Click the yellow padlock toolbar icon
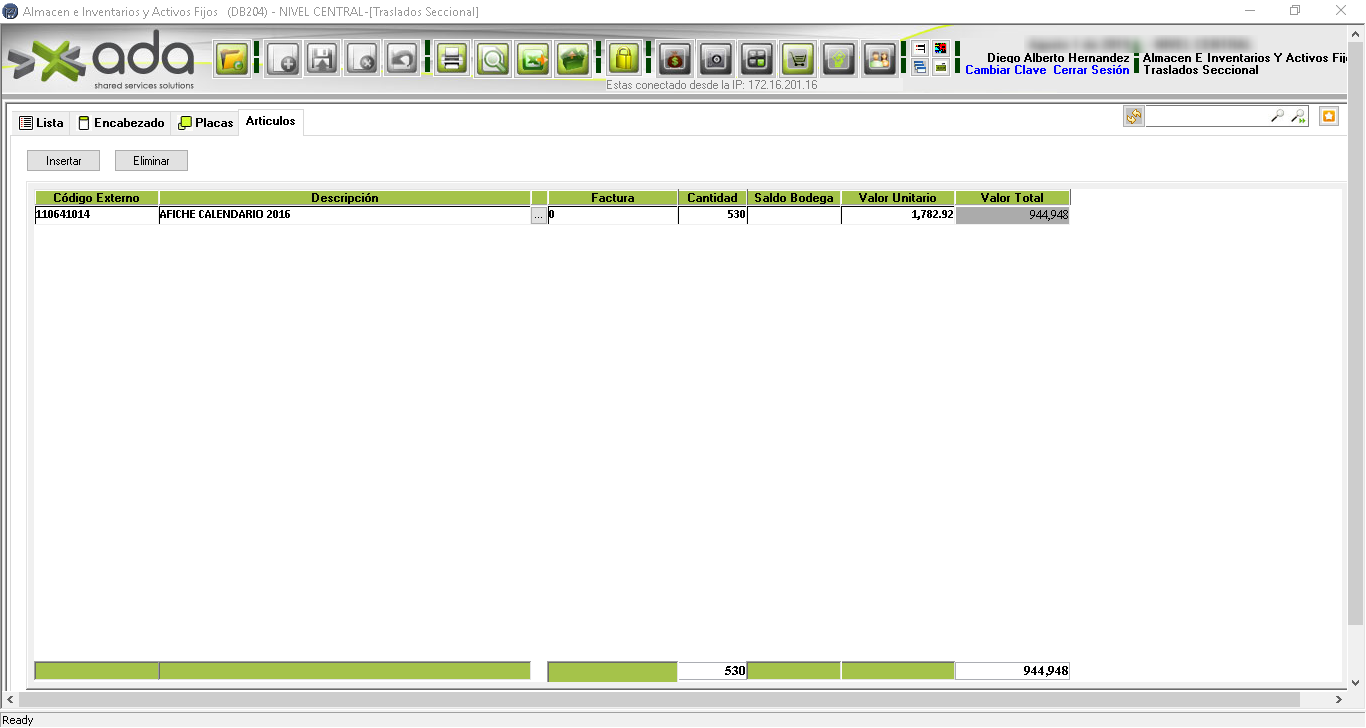 point(624,60)
